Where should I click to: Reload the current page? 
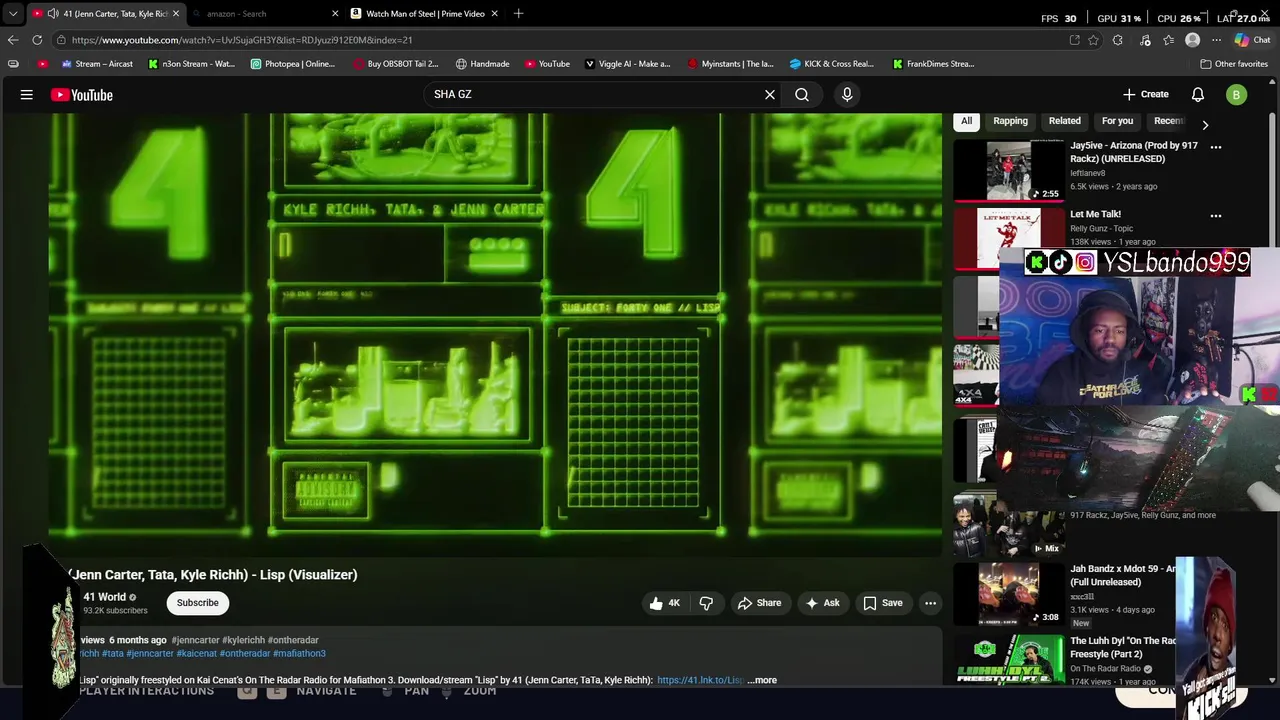click(37, 40)
